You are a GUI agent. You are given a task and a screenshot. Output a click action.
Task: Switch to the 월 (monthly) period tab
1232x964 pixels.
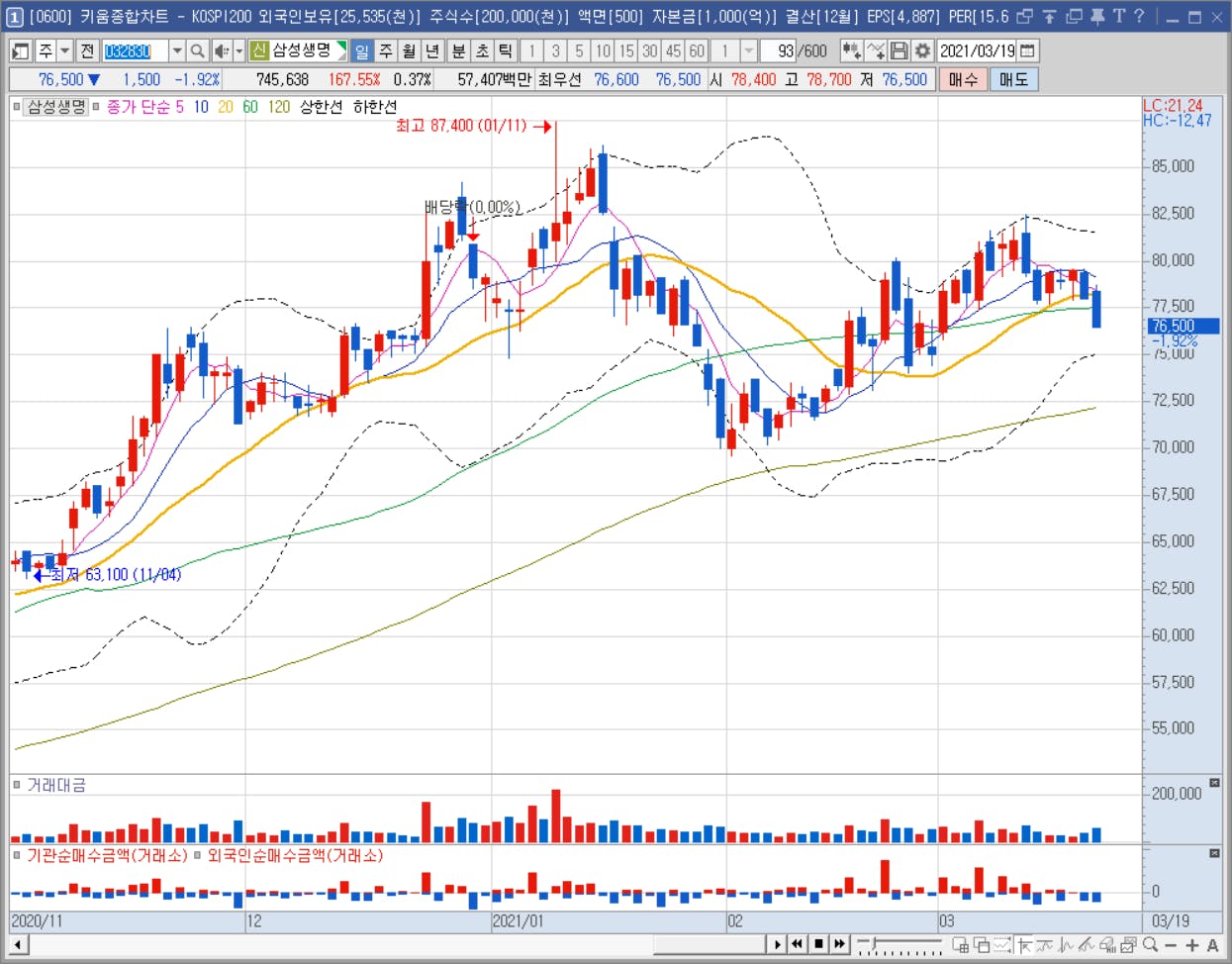click(409, 50)
